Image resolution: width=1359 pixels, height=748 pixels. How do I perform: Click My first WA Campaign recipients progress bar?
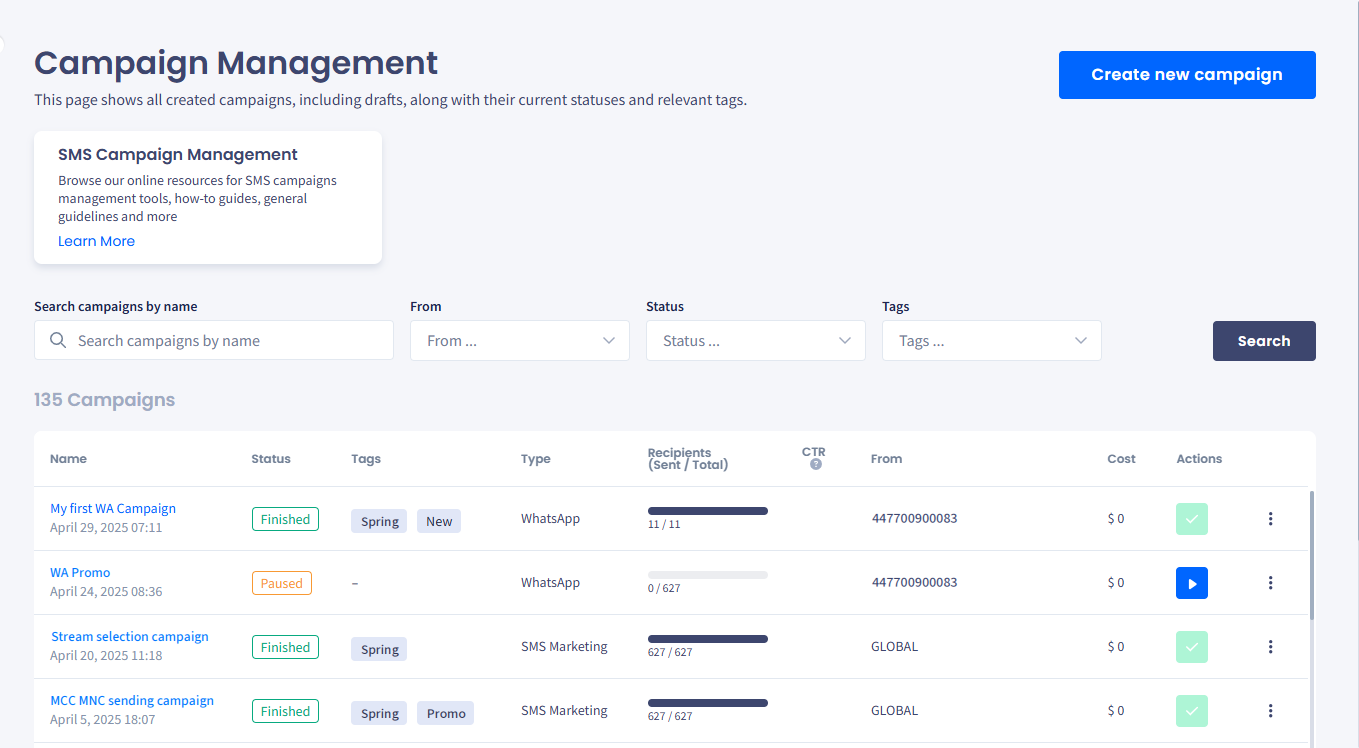708,511
